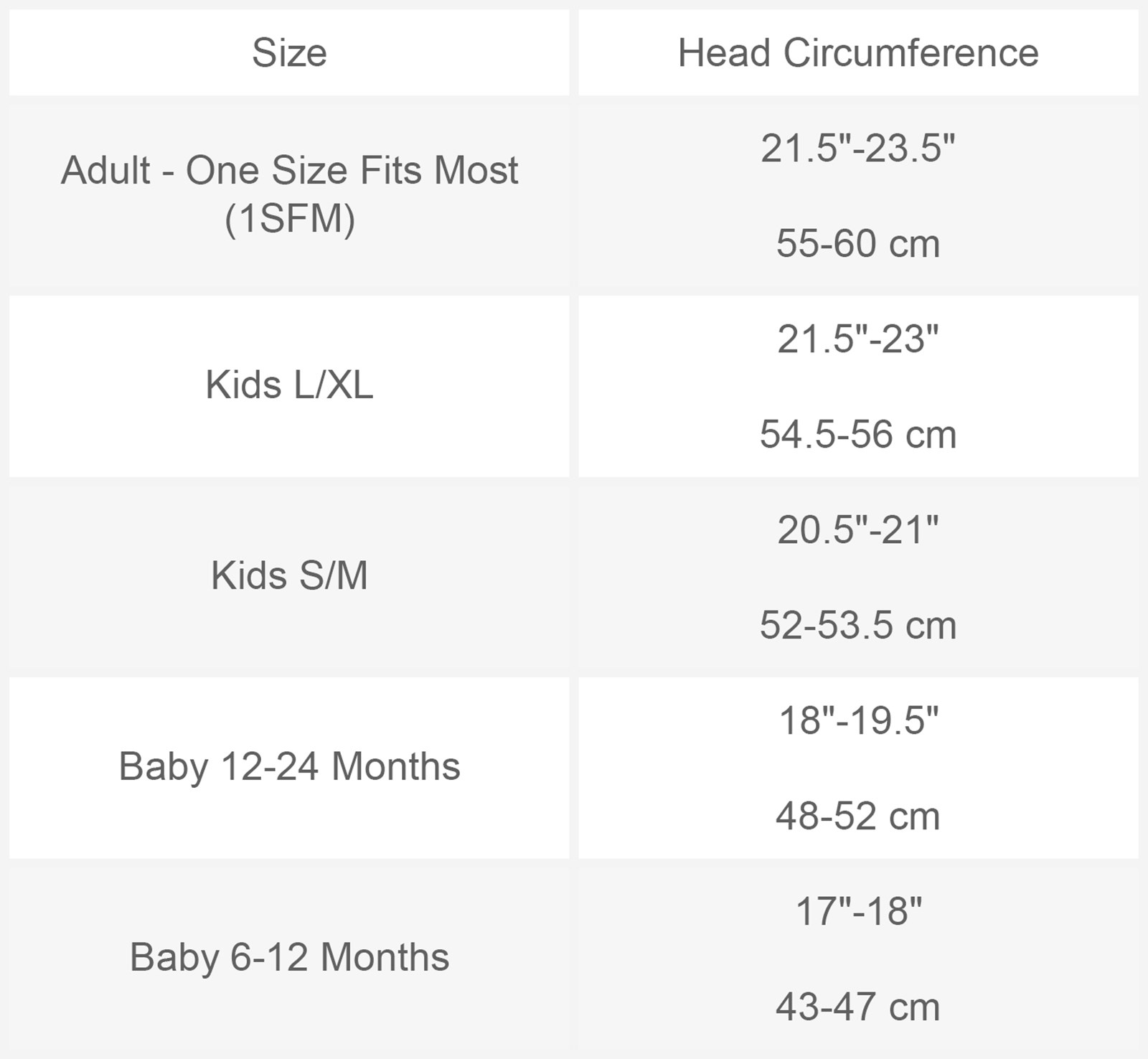Click the word 'Adult' in first row

pyautogui.click(x=105, y=171)
